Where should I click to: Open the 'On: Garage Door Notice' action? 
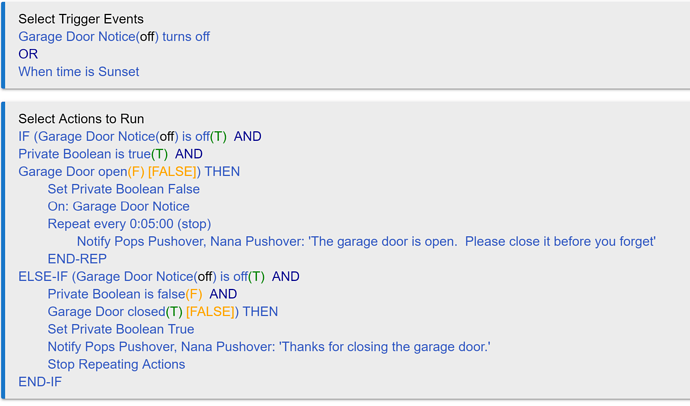(x=118, y=206)
